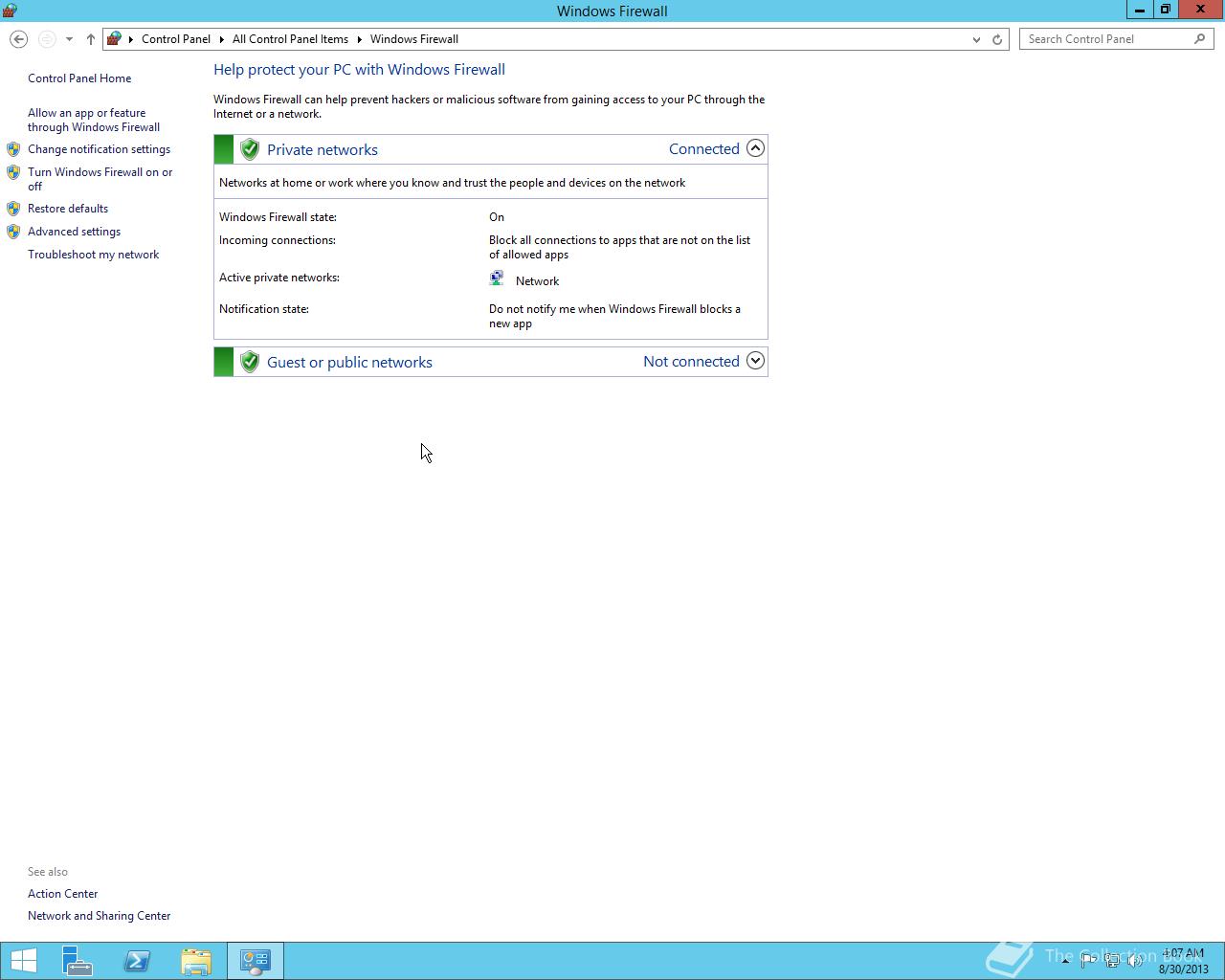Open Change notification settings
Viewport: 1225px width, 980px height.
point(99,149)
